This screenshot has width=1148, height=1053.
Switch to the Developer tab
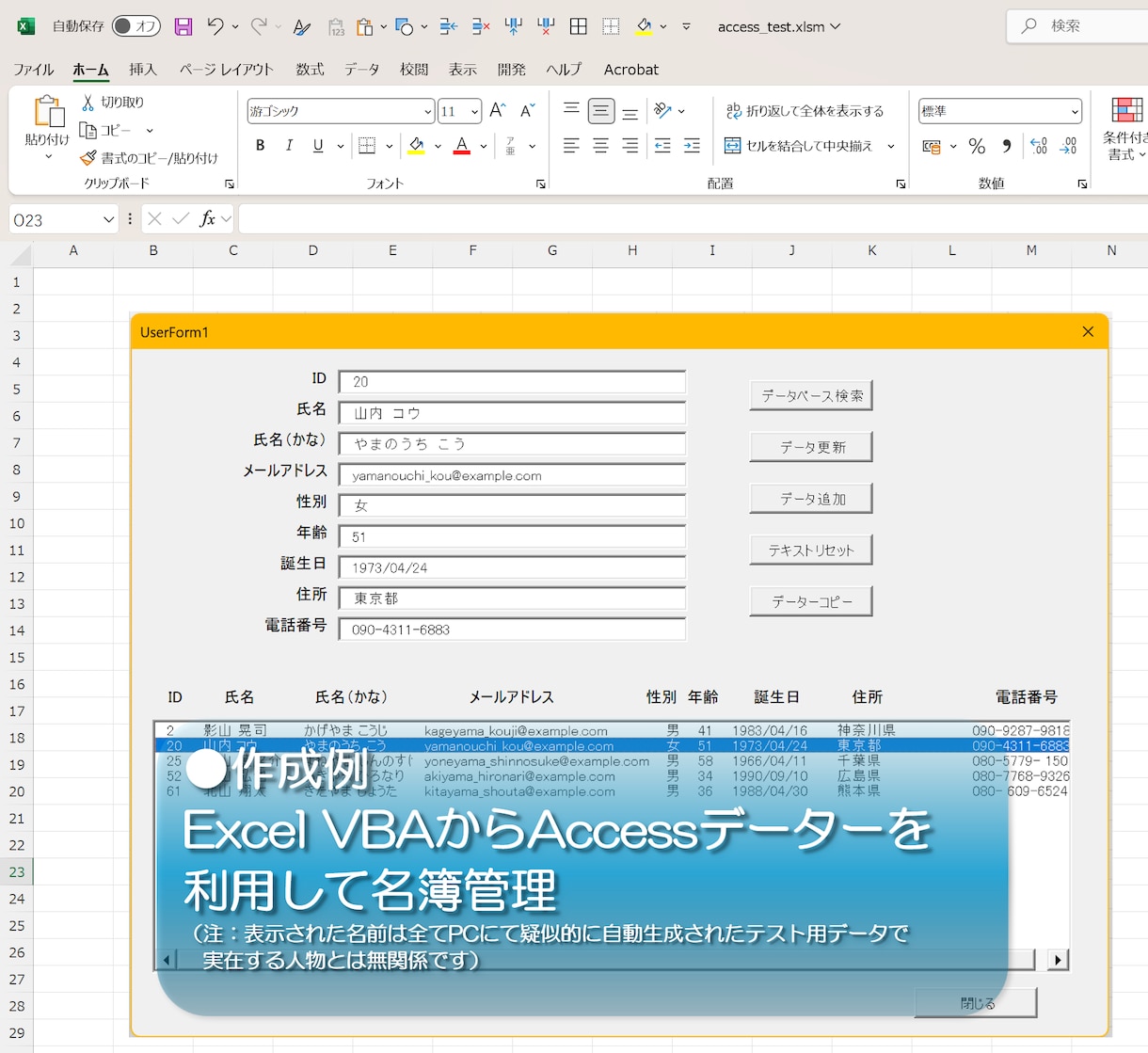tap(512, 70)
